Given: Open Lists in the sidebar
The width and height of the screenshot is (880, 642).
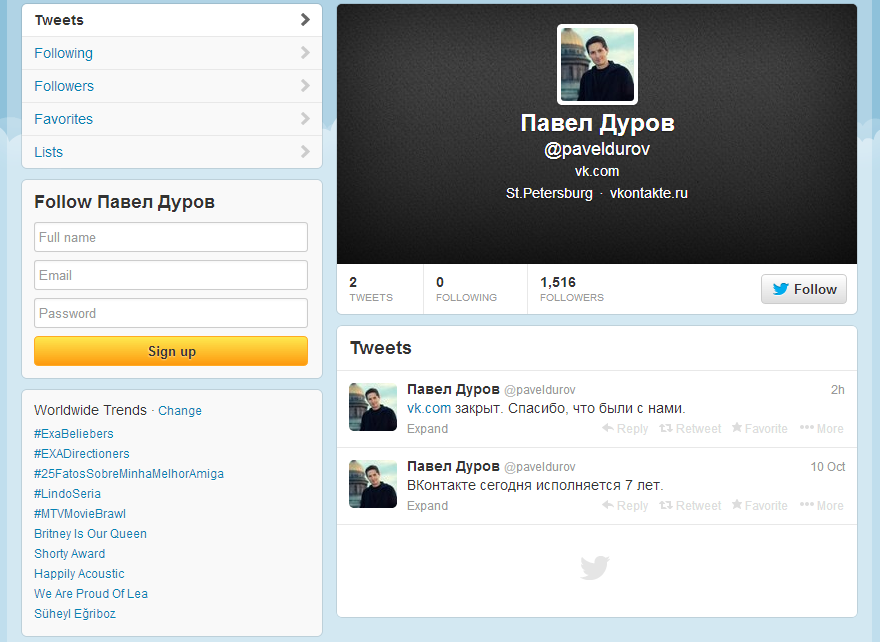Looking at the screenshot, I should click(172, 152).
